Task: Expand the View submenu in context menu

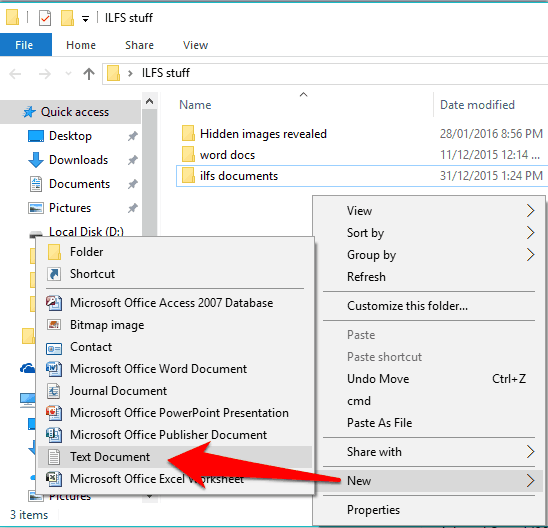Action: (x=428, y=211)
